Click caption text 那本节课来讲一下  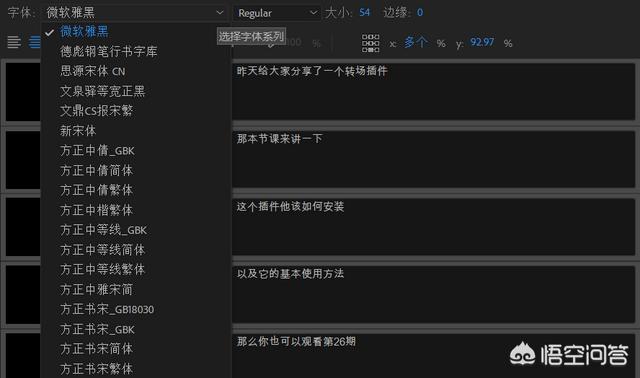click(280, 139)
